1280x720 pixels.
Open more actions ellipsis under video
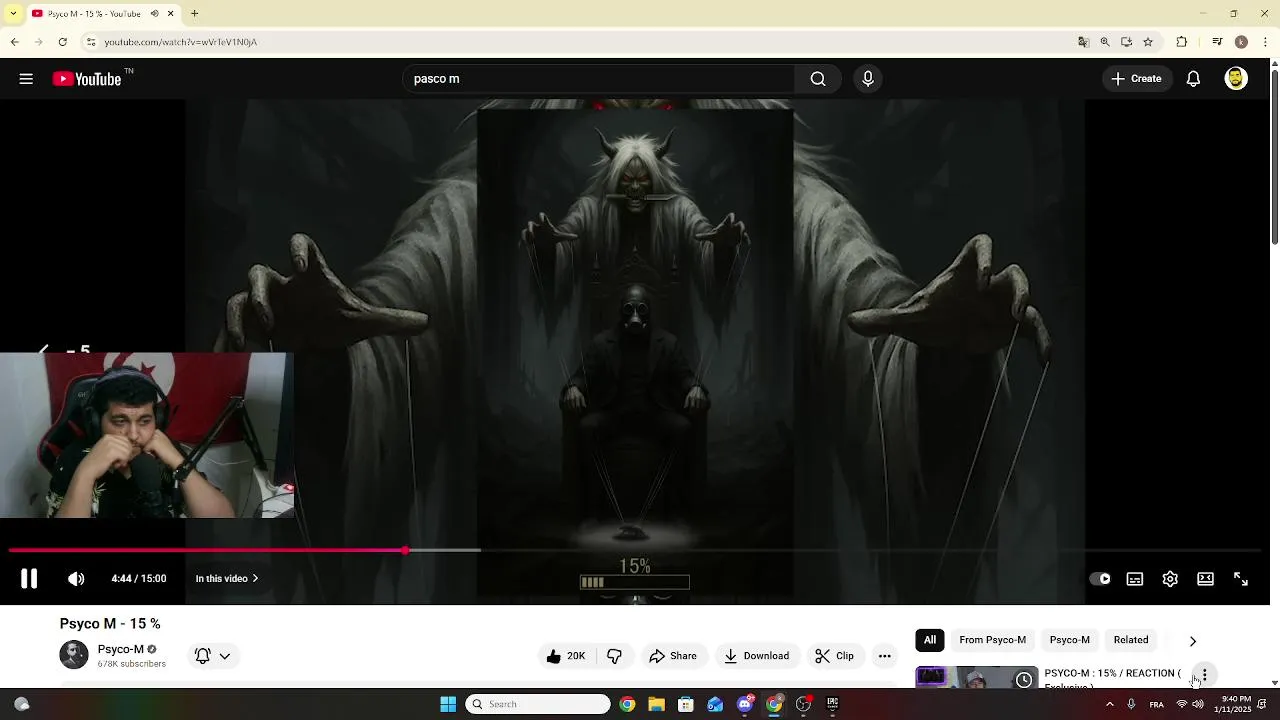click(884, 656)
